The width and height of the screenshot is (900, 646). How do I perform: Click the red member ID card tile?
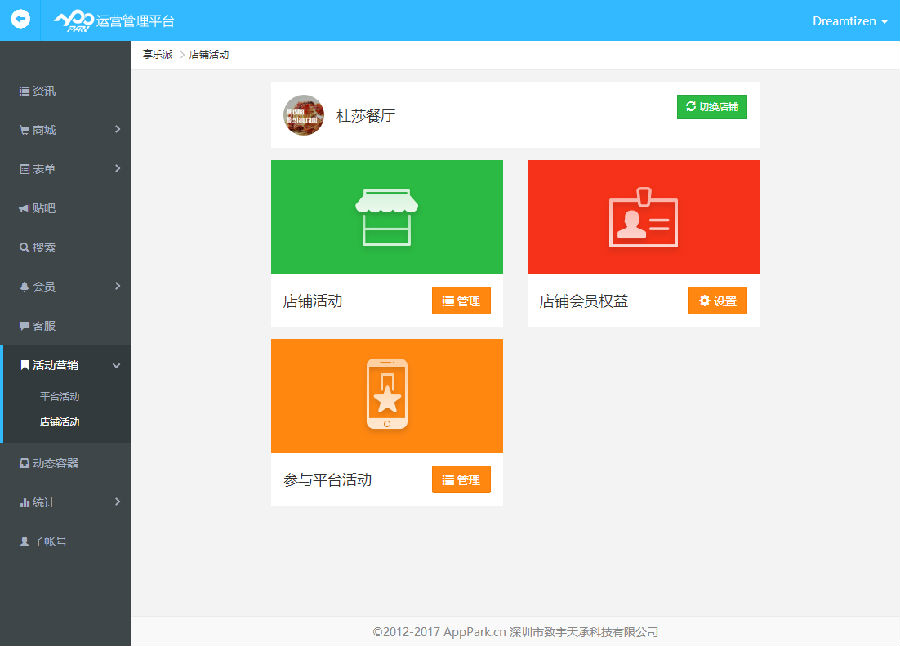(643, 217)
